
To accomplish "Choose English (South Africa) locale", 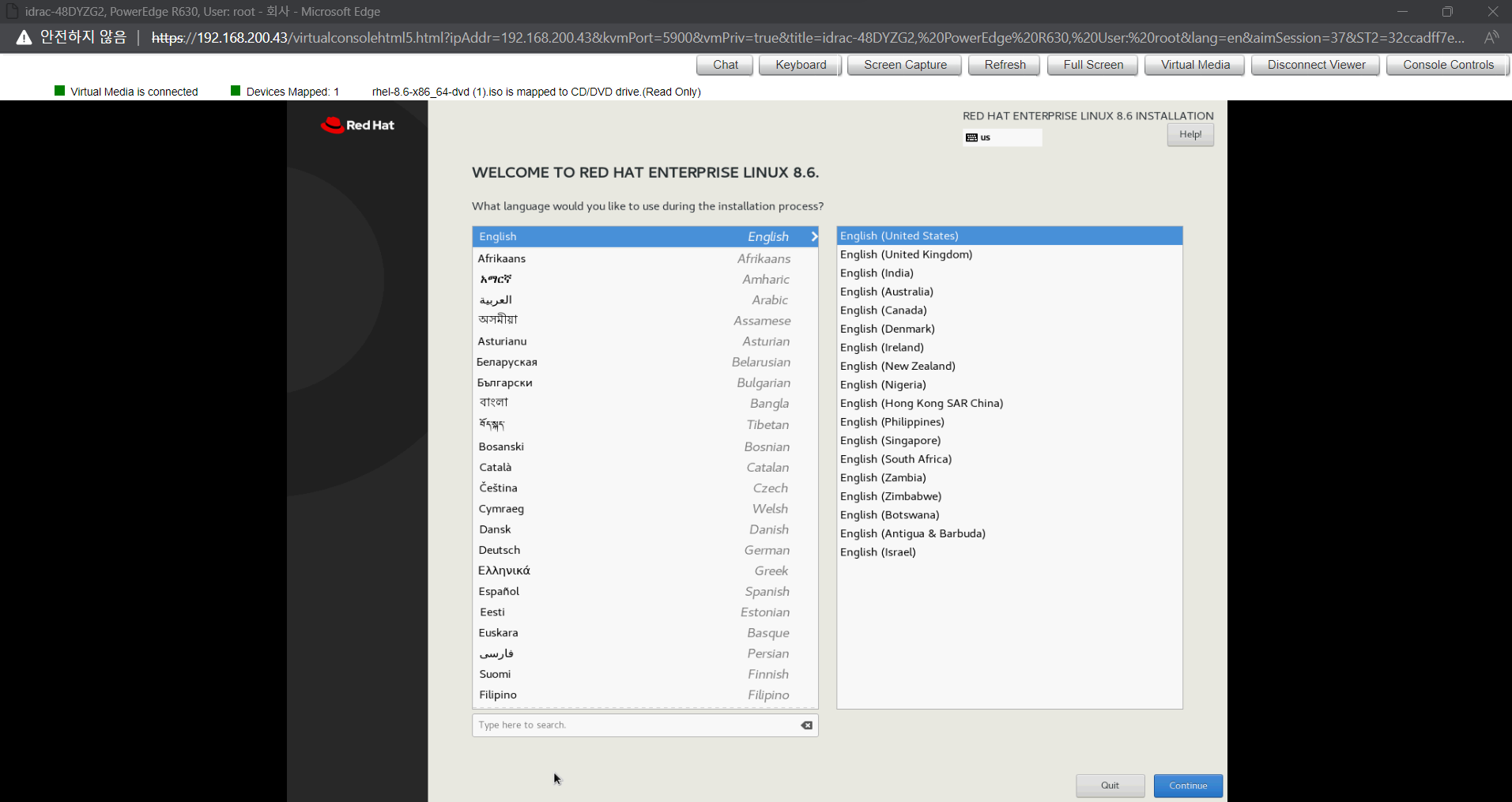I will [x=1009, y=459].
